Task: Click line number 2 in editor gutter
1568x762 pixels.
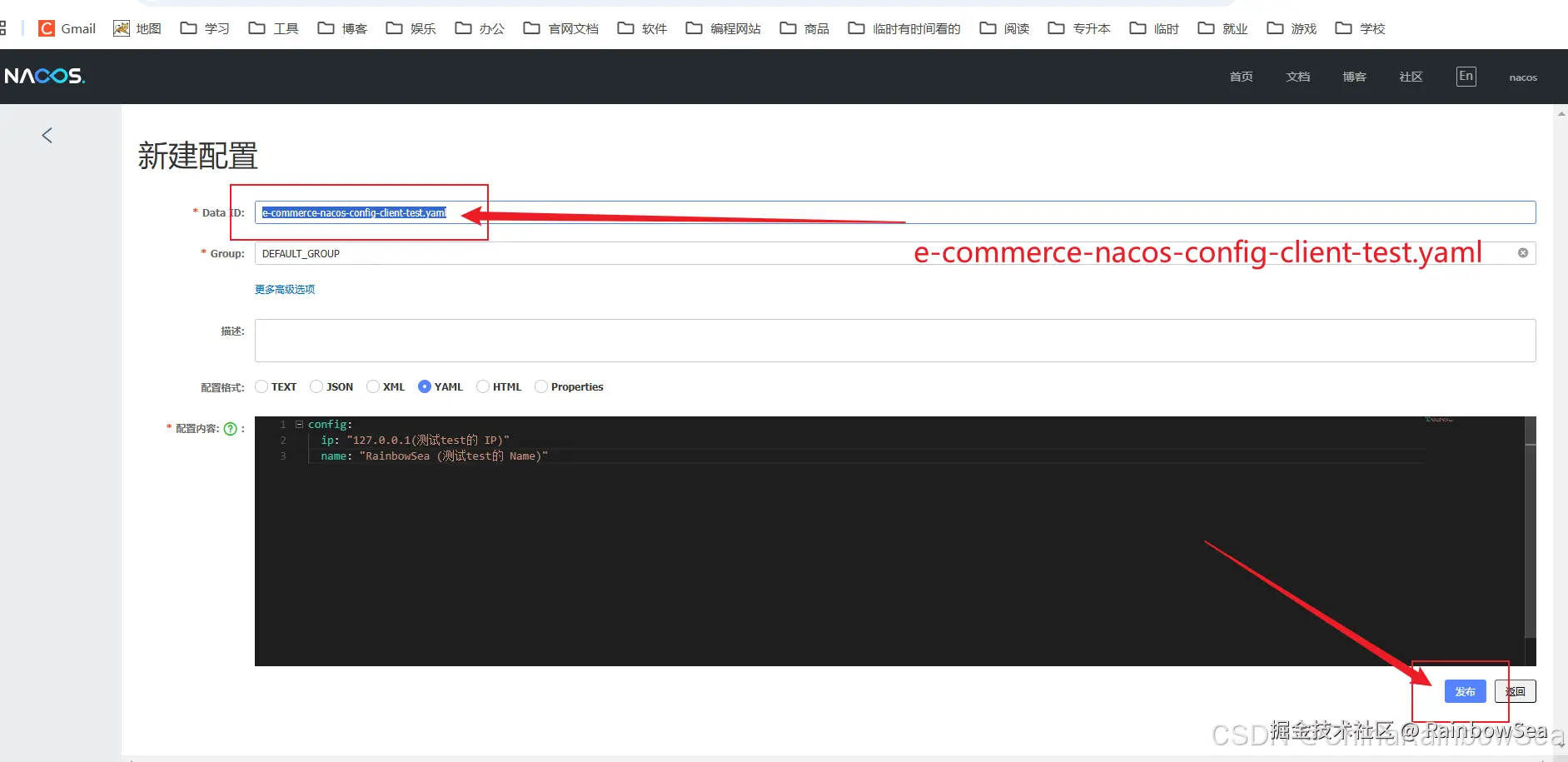Action: click(283, 441)
